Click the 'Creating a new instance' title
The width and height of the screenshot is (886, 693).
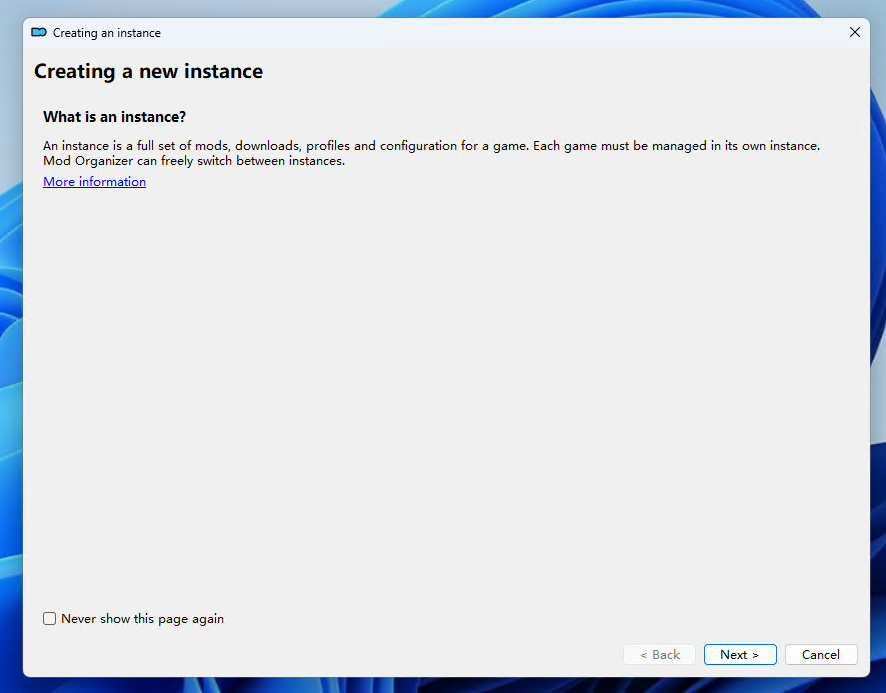(149, 71)
